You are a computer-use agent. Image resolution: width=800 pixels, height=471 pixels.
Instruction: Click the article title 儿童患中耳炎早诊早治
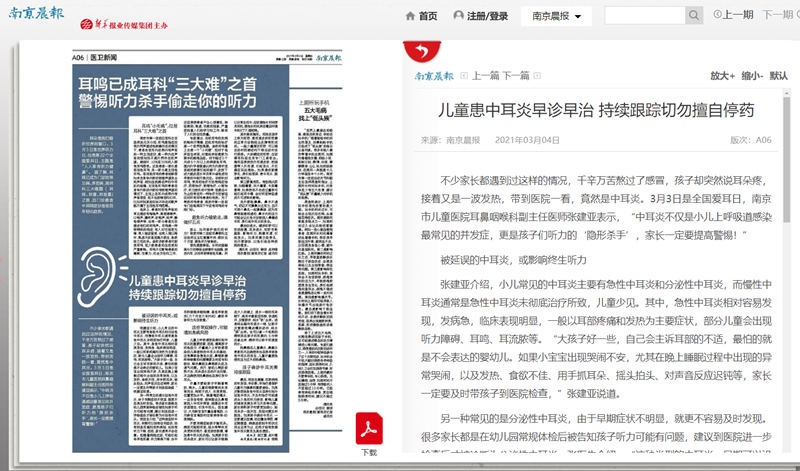[596, 110]
